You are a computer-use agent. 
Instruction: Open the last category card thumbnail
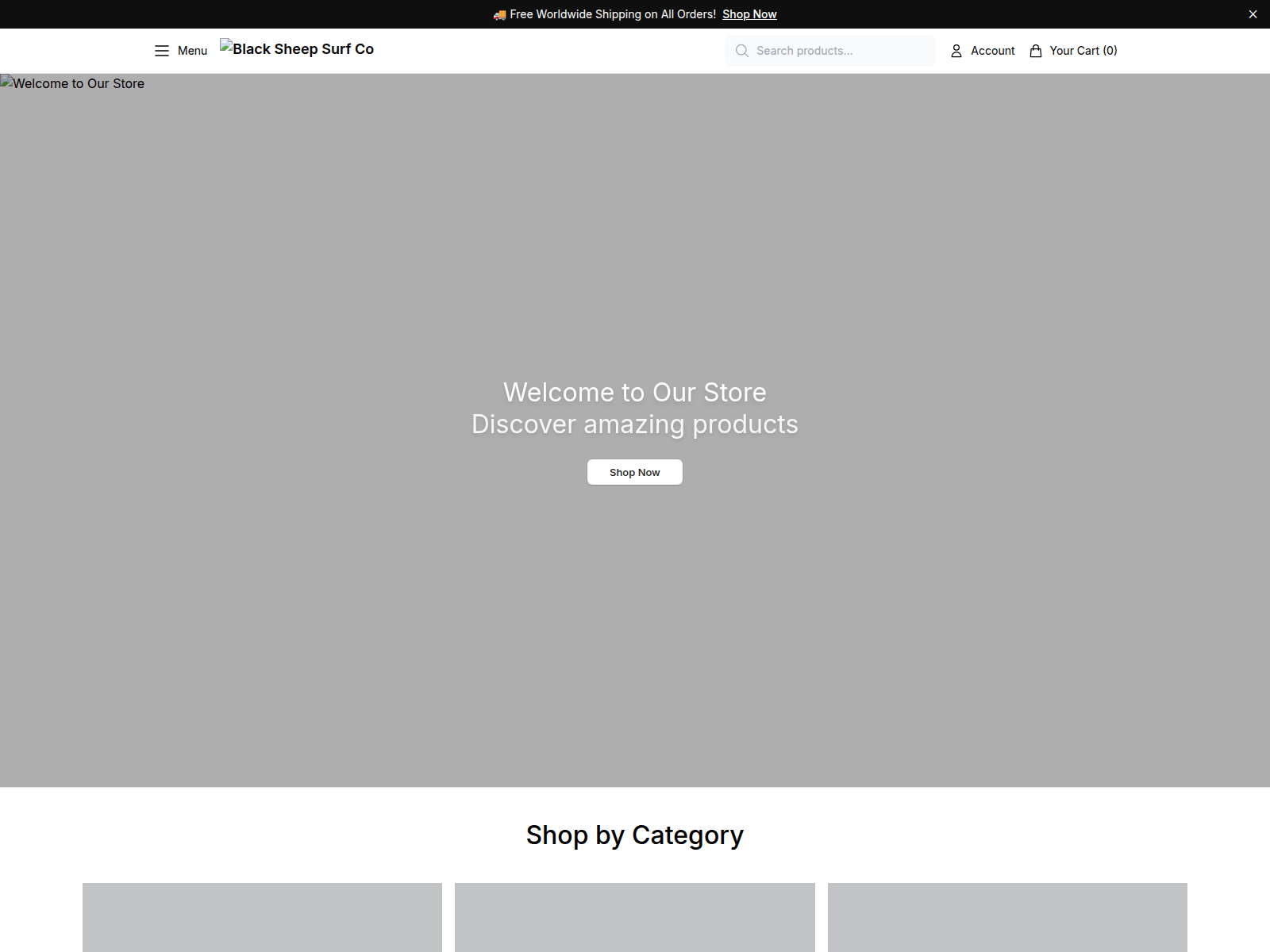[1007, 917]
